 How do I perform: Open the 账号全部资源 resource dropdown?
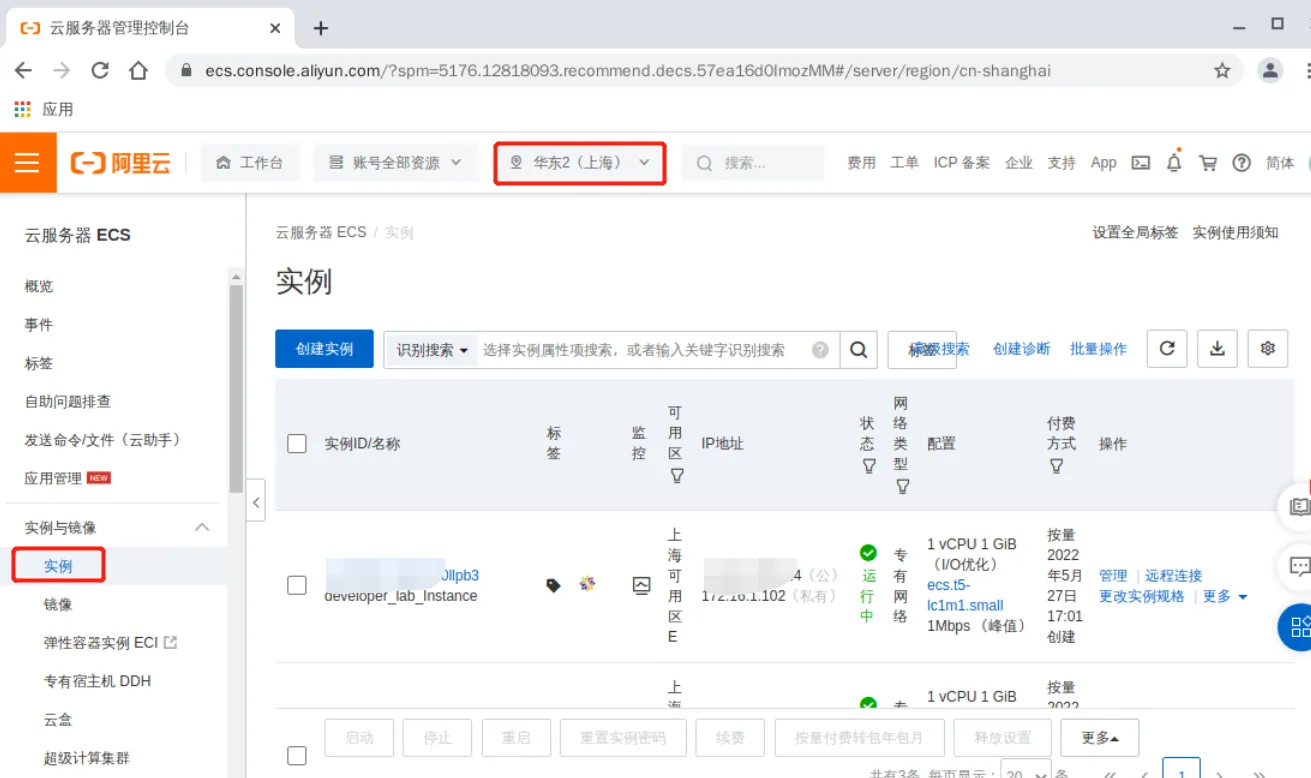pos(396,162)
